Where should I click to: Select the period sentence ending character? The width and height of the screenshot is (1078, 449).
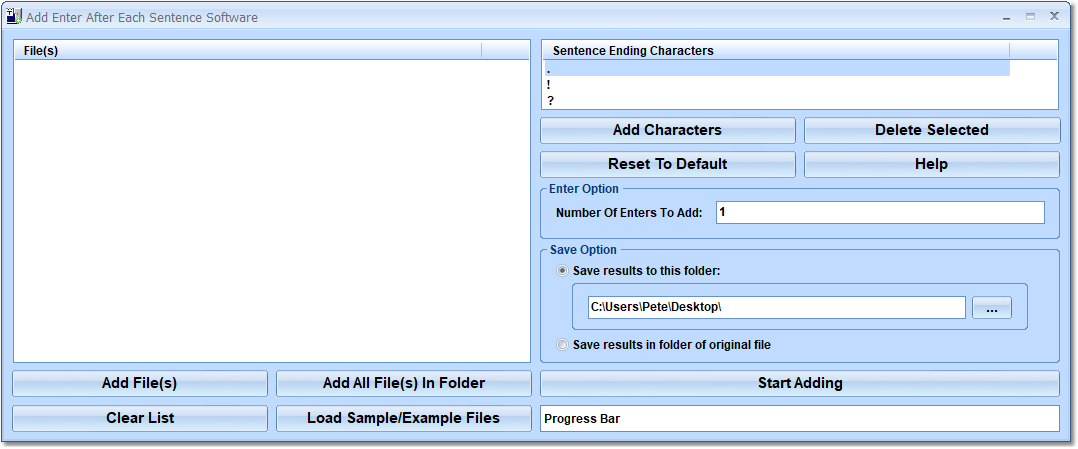(x=776, y=69)
